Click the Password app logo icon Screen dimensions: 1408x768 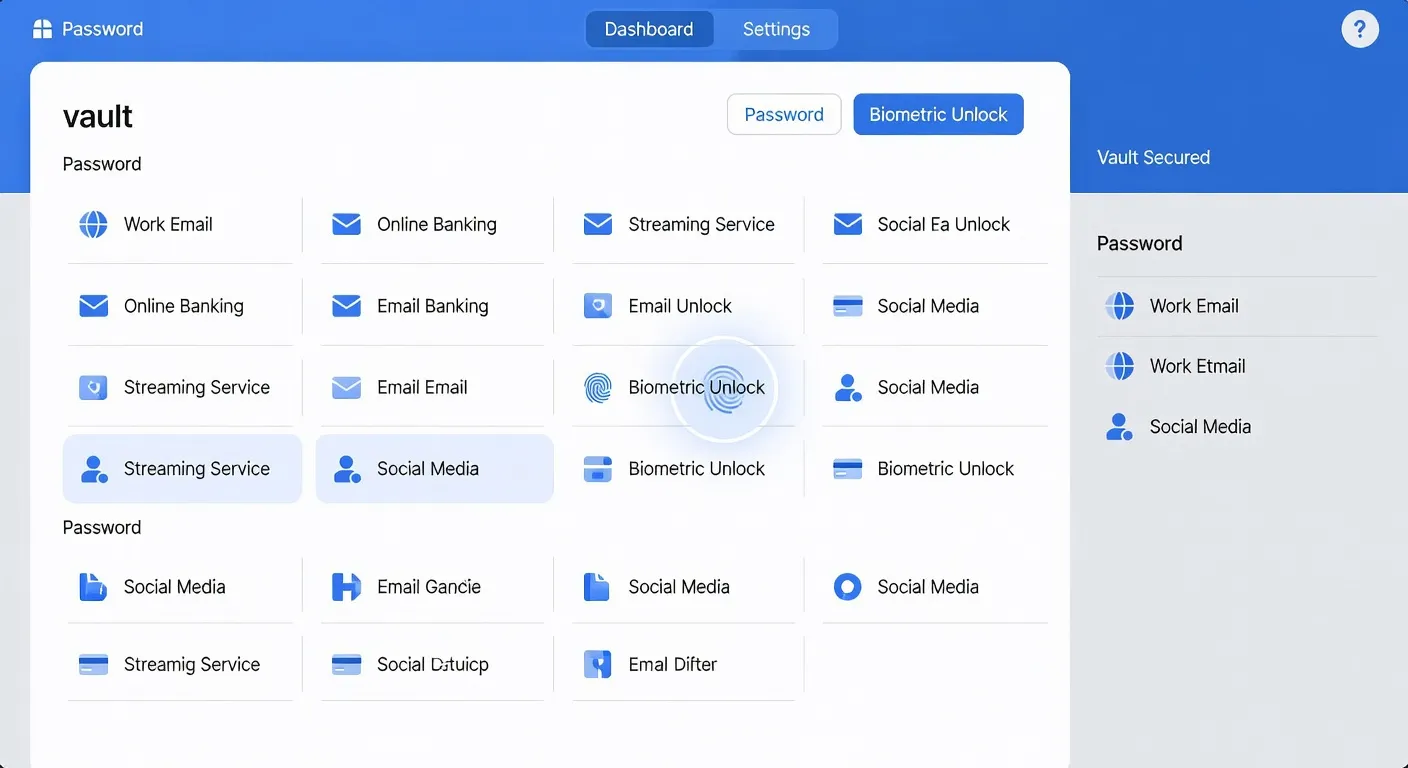click(x=42, y=29)
